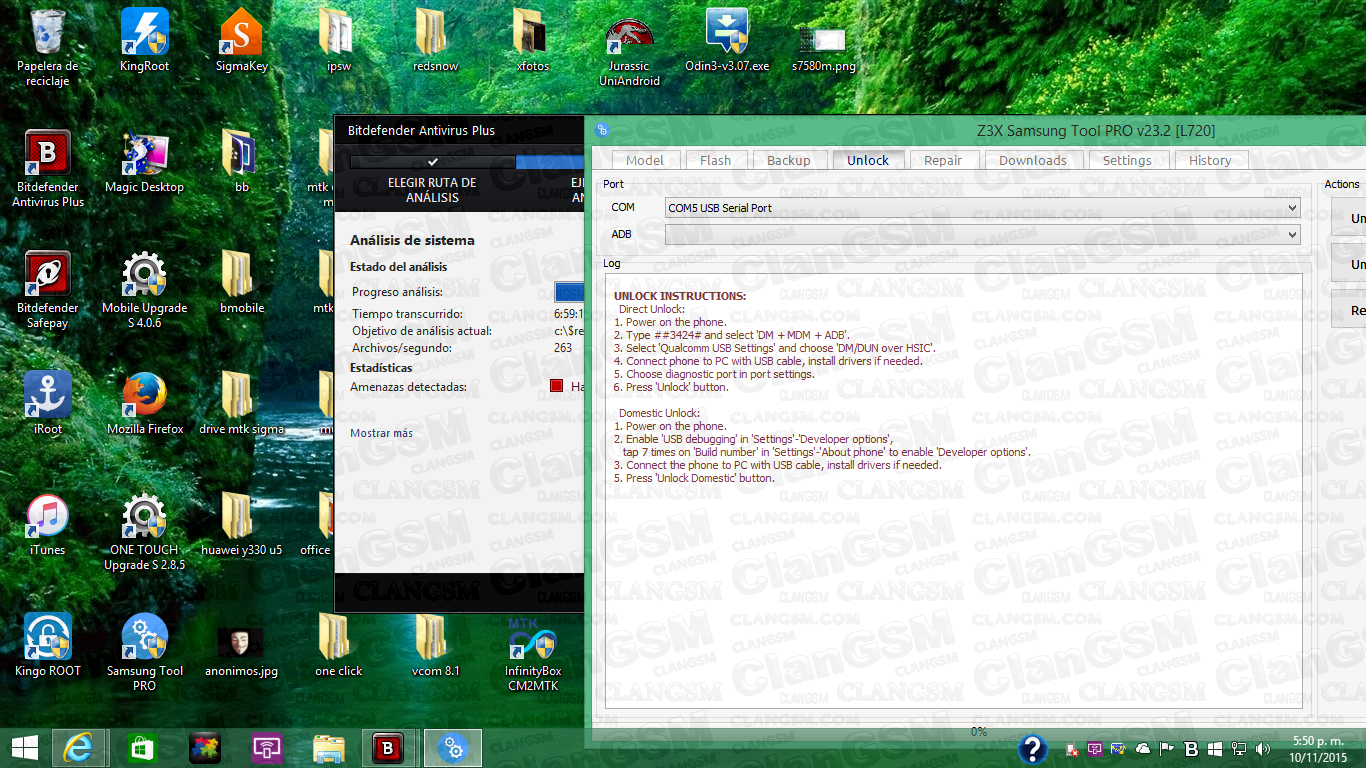1366x768 pixels.
Task: Launch InfinityBox CM2MTK shortcut
Action: [532, 652]
